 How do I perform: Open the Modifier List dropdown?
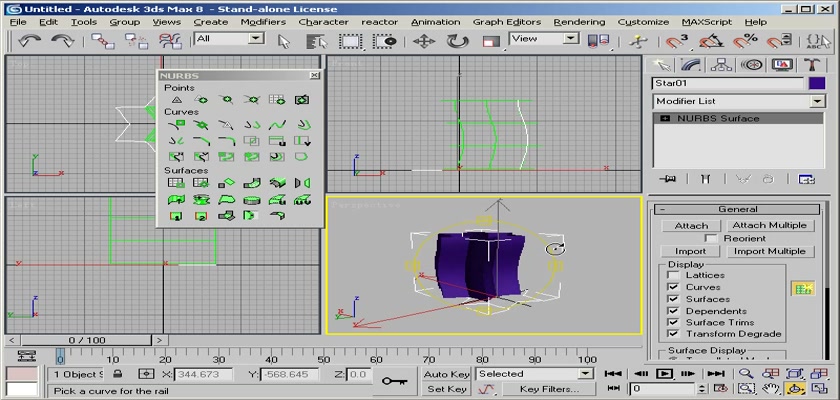817,101
